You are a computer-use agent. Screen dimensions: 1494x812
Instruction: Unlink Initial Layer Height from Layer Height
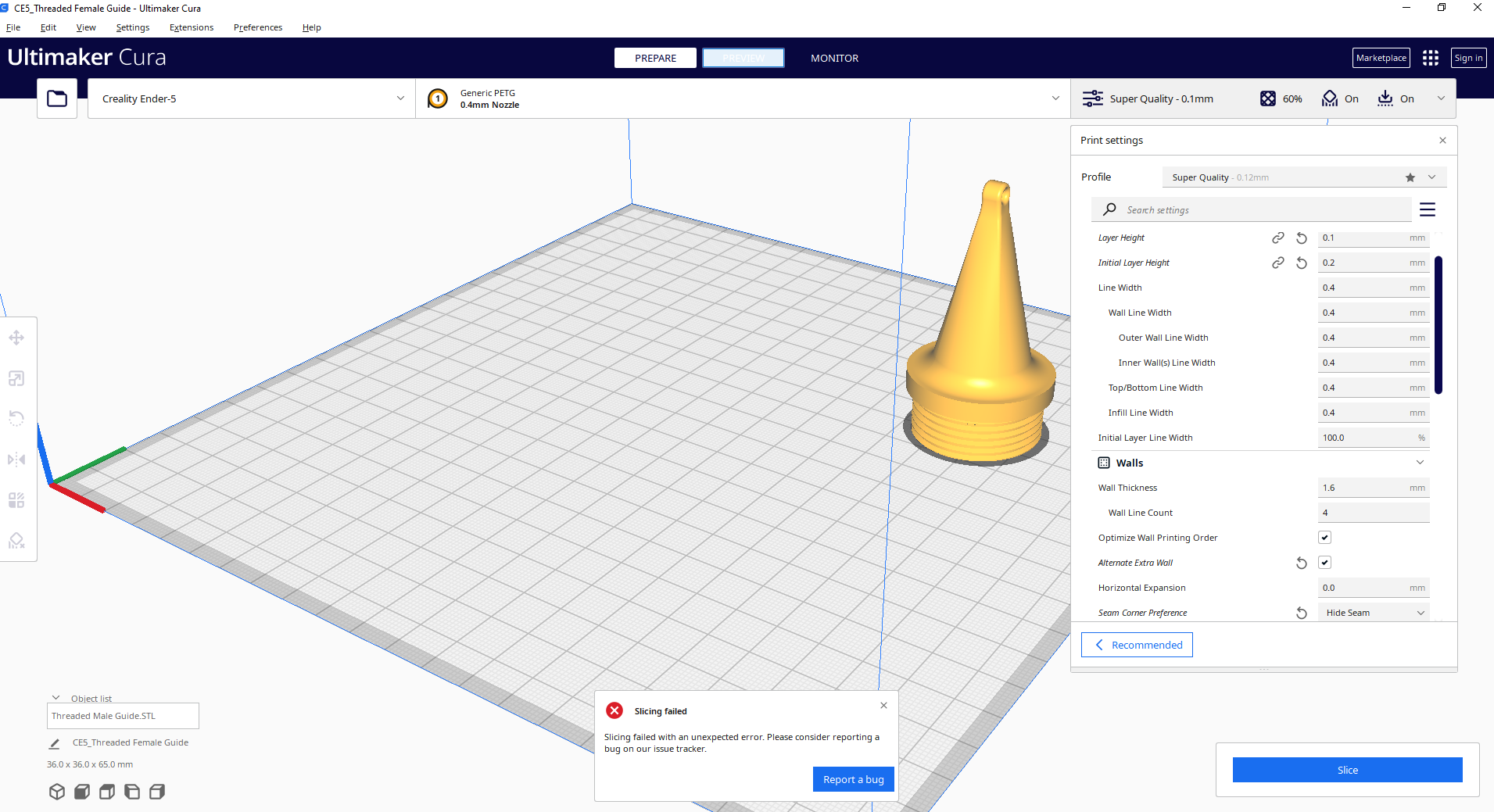pyautogui.click(x=1278, y=263)
